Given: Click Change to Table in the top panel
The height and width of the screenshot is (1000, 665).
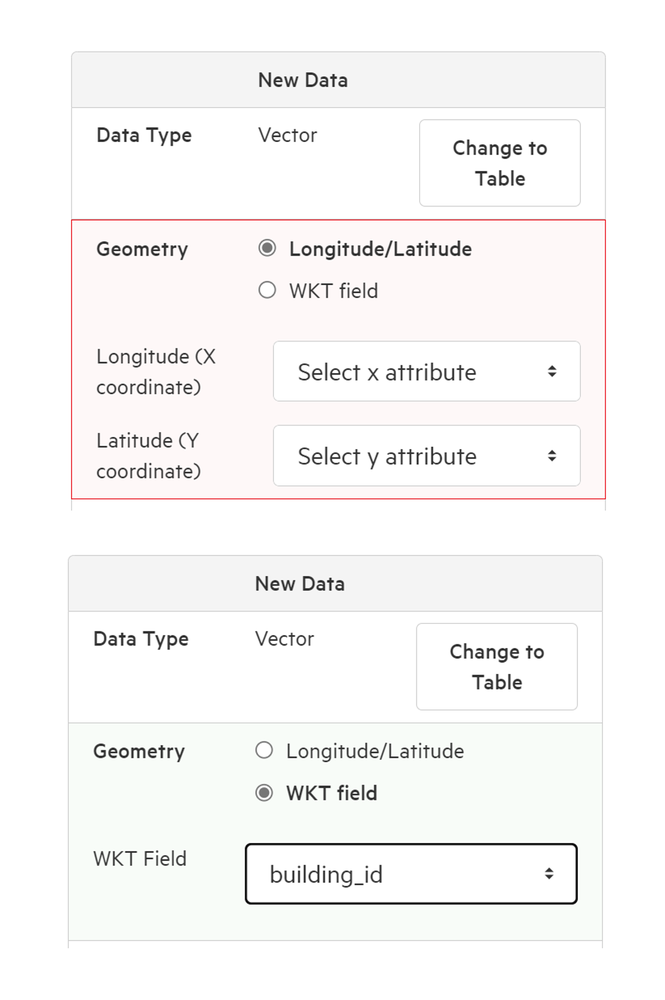Looking at the screenshot, I should click(499, 163).
